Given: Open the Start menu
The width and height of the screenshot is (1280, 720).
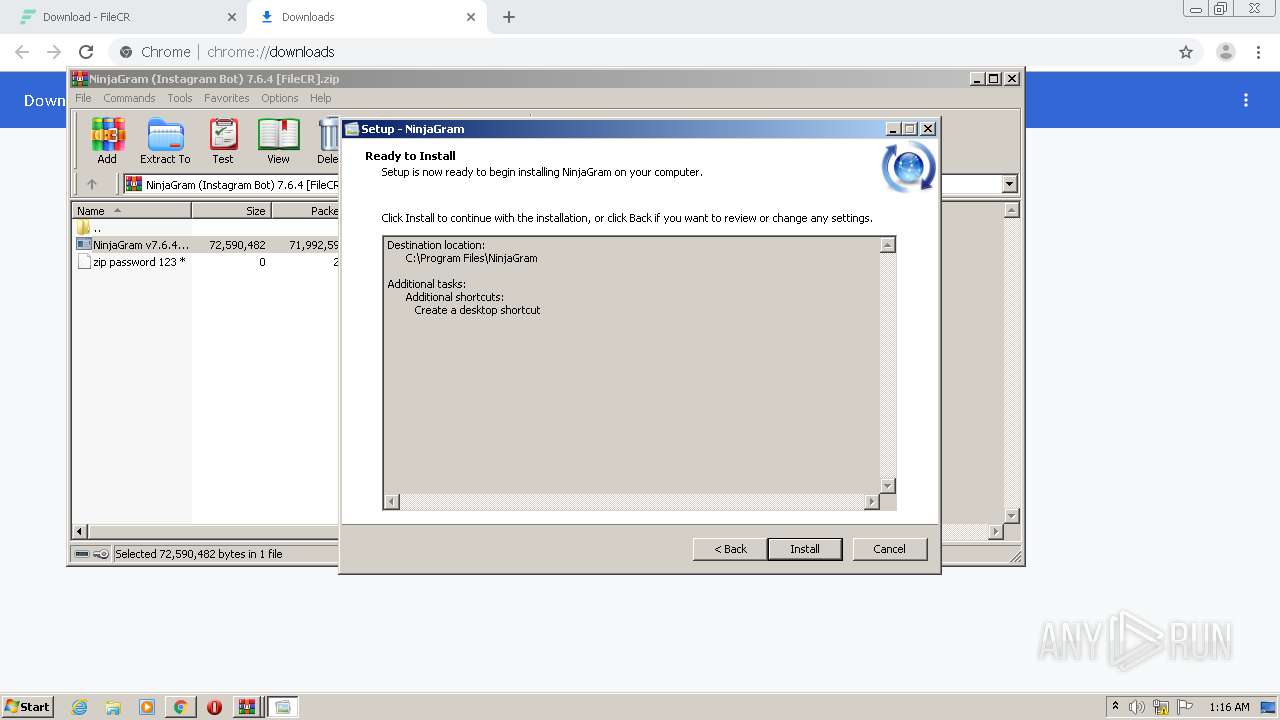Looking at the screenshot, I should tap(28, 707).
